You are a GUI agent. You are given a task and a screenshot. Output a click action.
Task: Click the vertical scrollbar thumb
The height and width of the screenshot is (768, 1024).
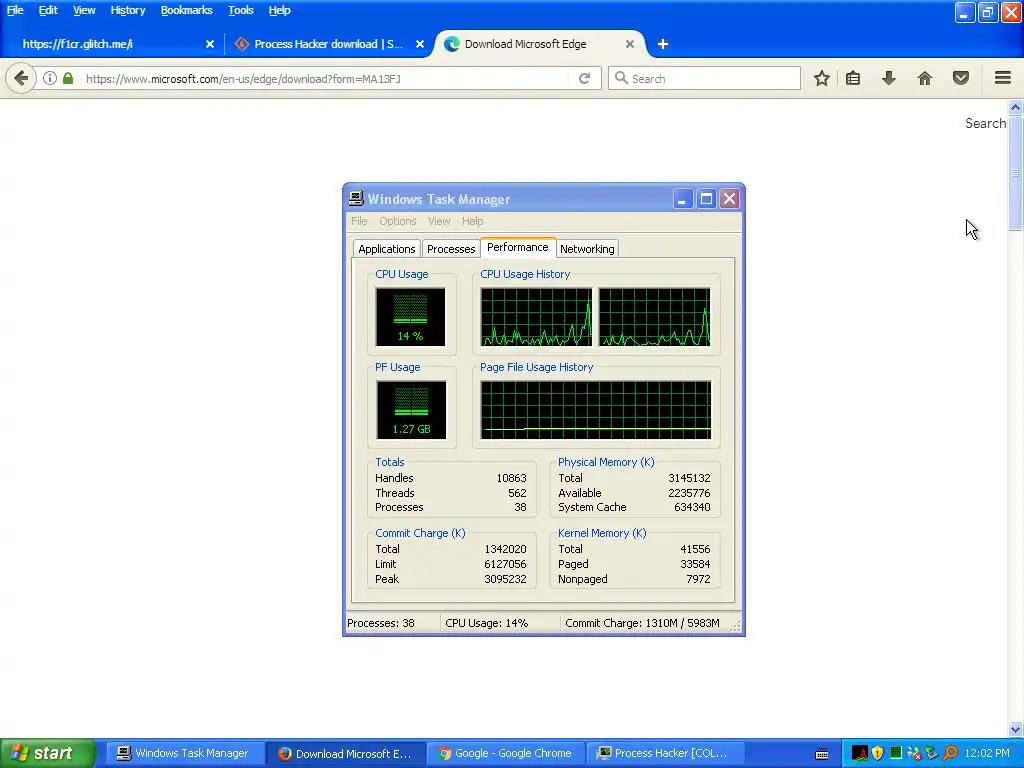[1015, 172]
